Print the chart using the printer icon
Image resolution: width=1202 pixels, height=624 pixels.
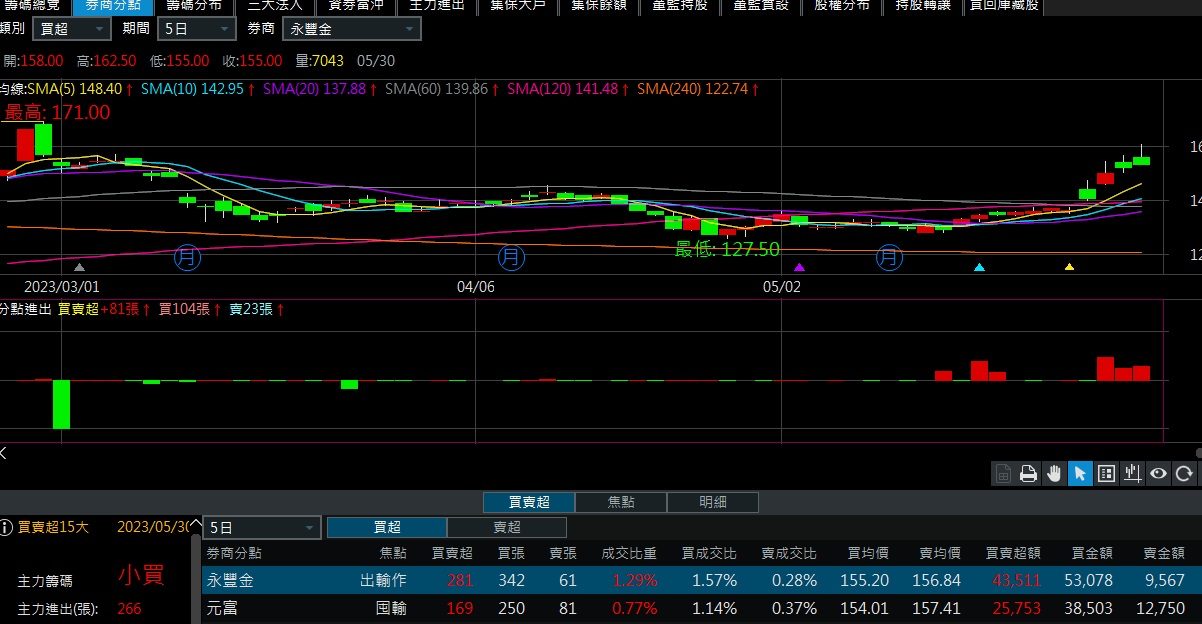pyautogui.click(x=1028, y=474)
